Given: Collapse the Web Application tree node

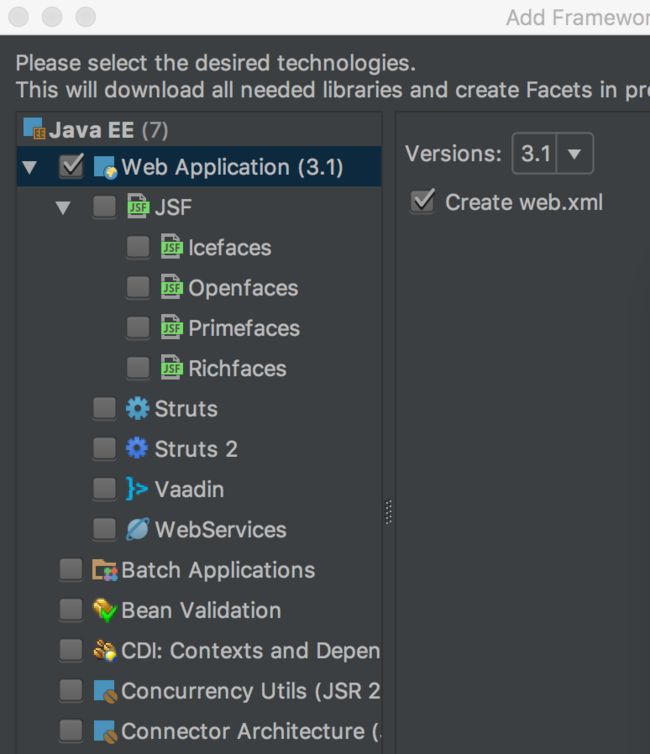Looking at the screenshot, I should tap(29, 167).
